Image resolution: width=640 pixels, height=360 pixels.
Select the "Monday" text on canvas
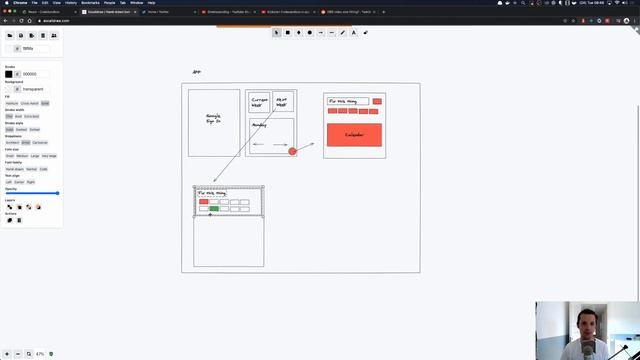pyautogui.click(x=259, y=125)
